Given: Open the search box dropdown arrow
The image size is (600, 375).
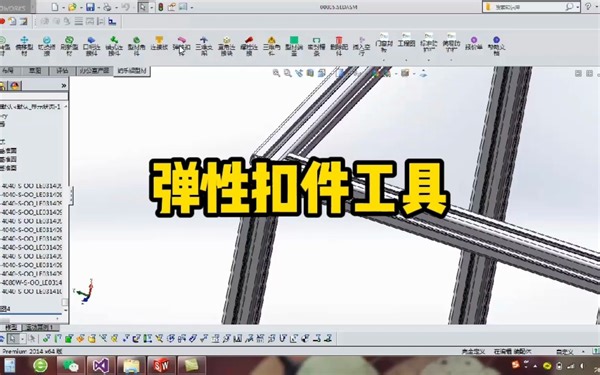Looking at the screenshot, I should tap(577, 7).
